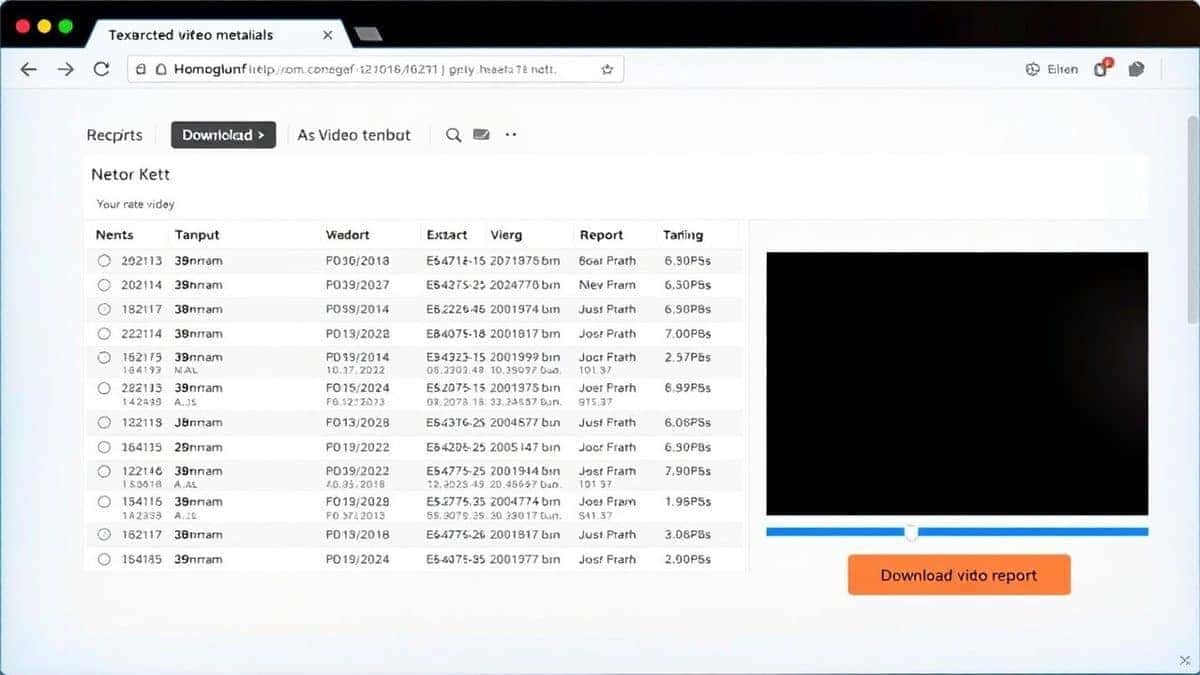
Task: Click the orange Download vidio report button
Action: pyautogui.click(x=959, y=575)
